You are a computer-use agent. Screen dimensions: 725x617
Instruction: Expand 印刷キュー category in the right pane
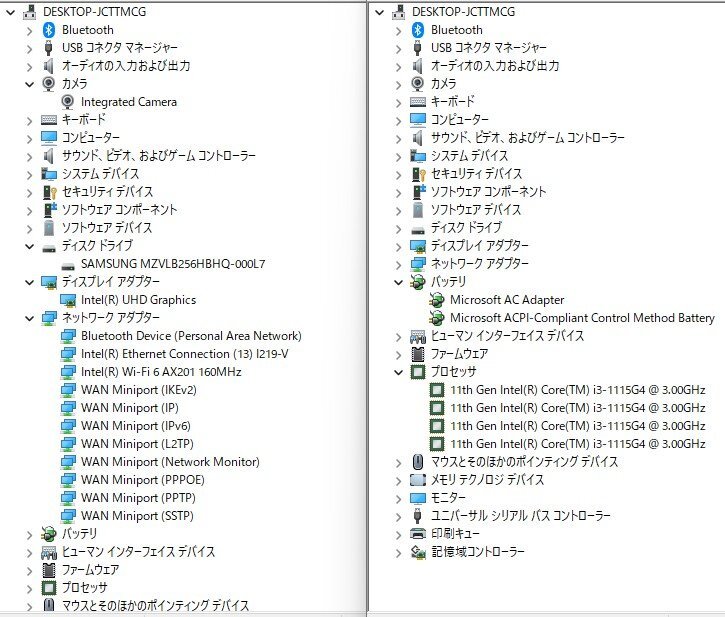pos(399,535)
